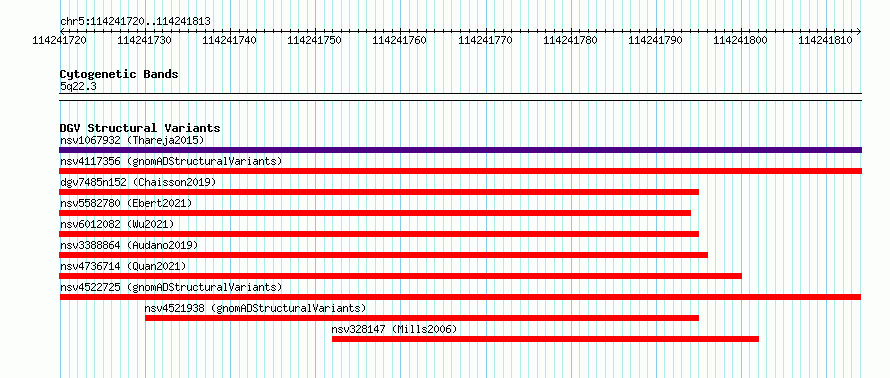The image size is (890, 378).
Task: Click ruler position 114241790
Action: pyautogui.click(x=656, y=40)
